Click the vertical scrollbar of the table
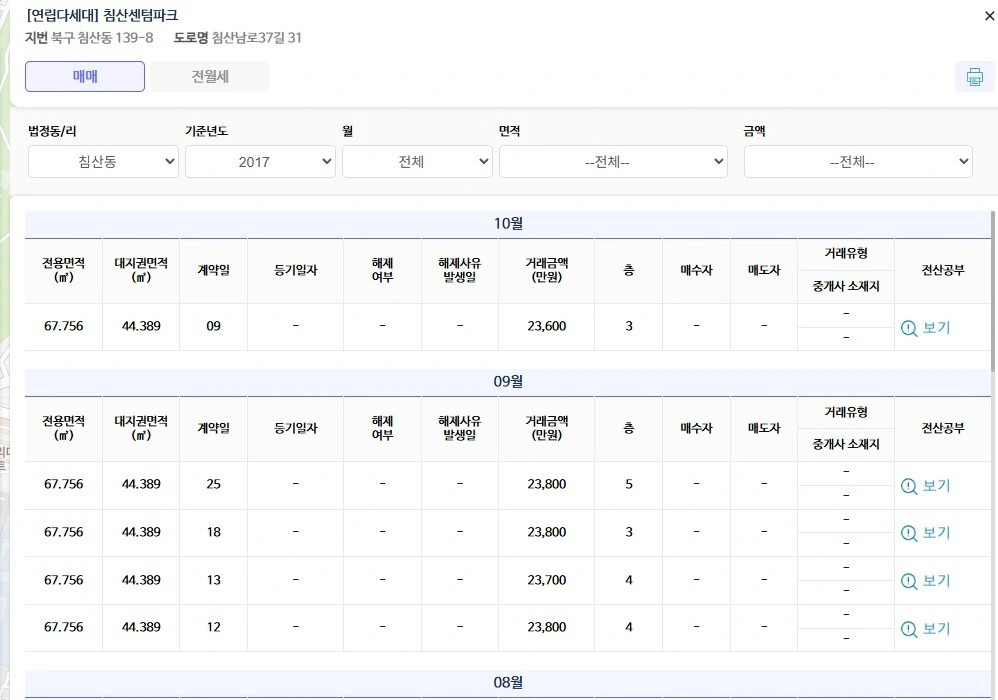The height and width of the screenshot is (700, 998). click(x=993, y=291)
